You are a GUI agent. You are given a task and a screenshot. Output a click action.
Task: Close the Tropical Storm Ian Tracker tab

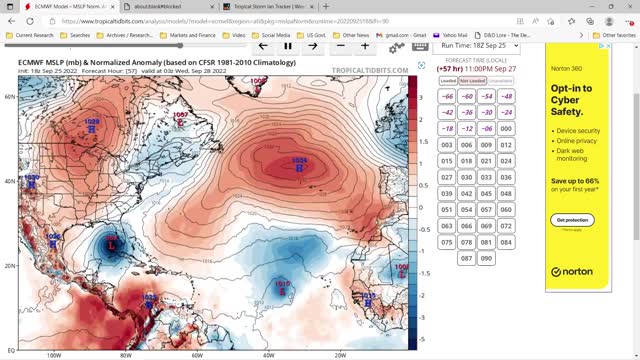point(312,7)
